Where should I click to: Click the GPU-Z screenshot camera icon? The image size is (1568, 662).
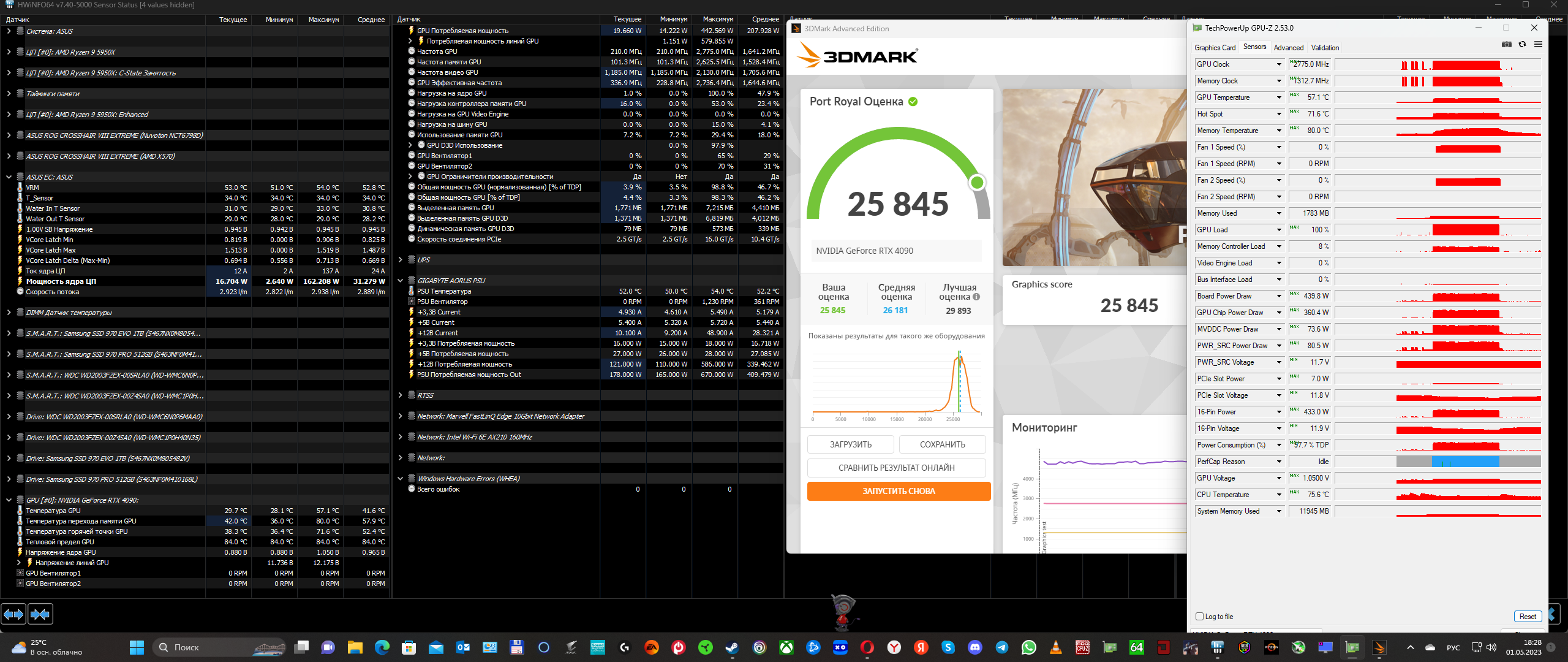tap(1507, 44)
